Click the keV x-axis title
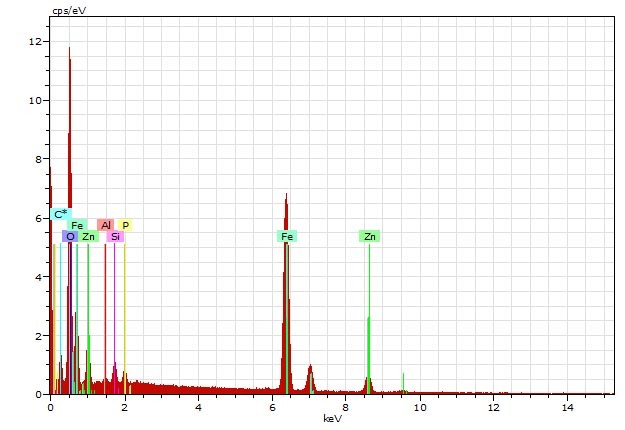625x430 pixels. tap(332, 419)
